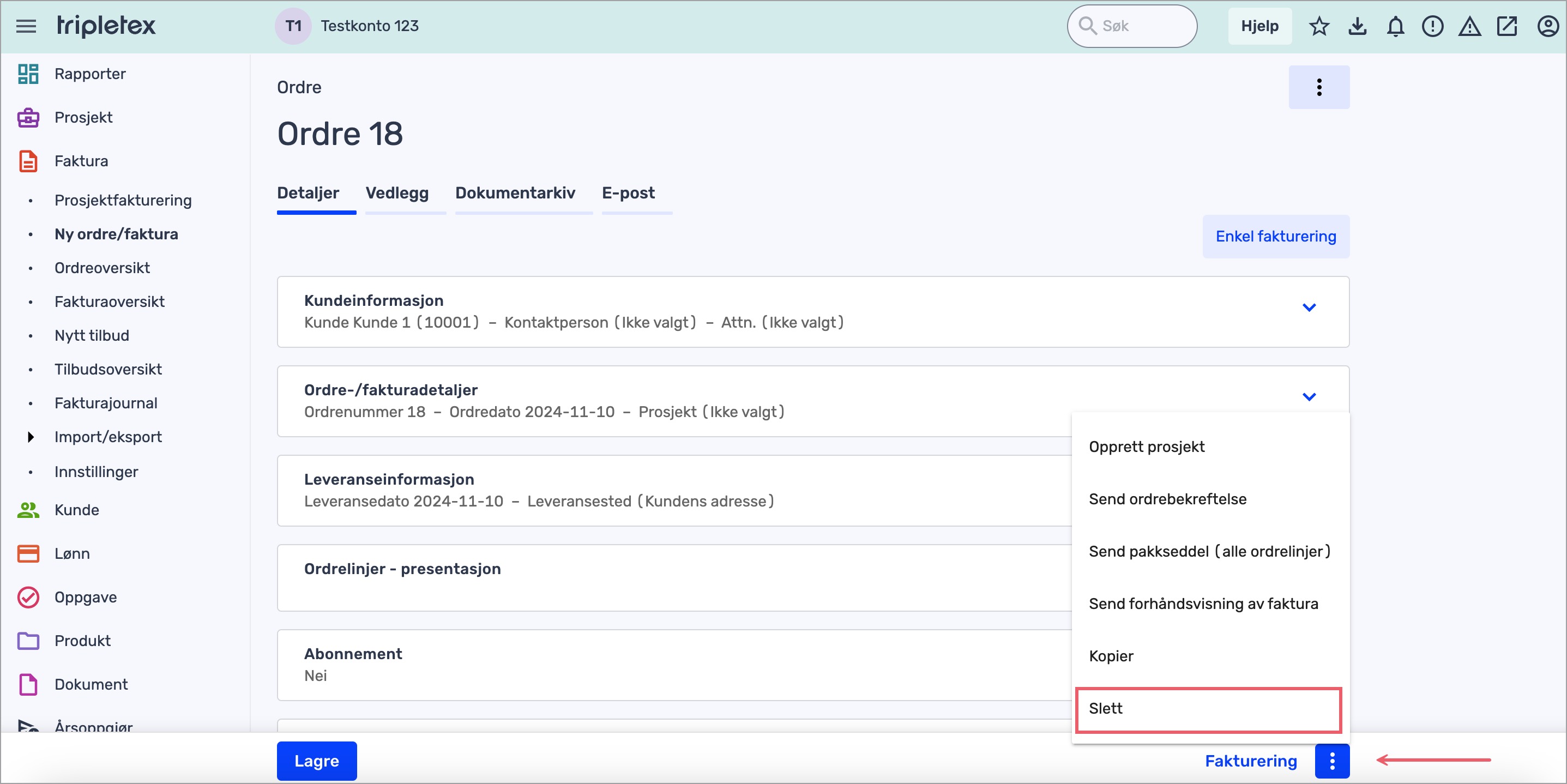Open Fakturajournal
This screenshot has width=1567, height=784.
click(x=106, y=403)
